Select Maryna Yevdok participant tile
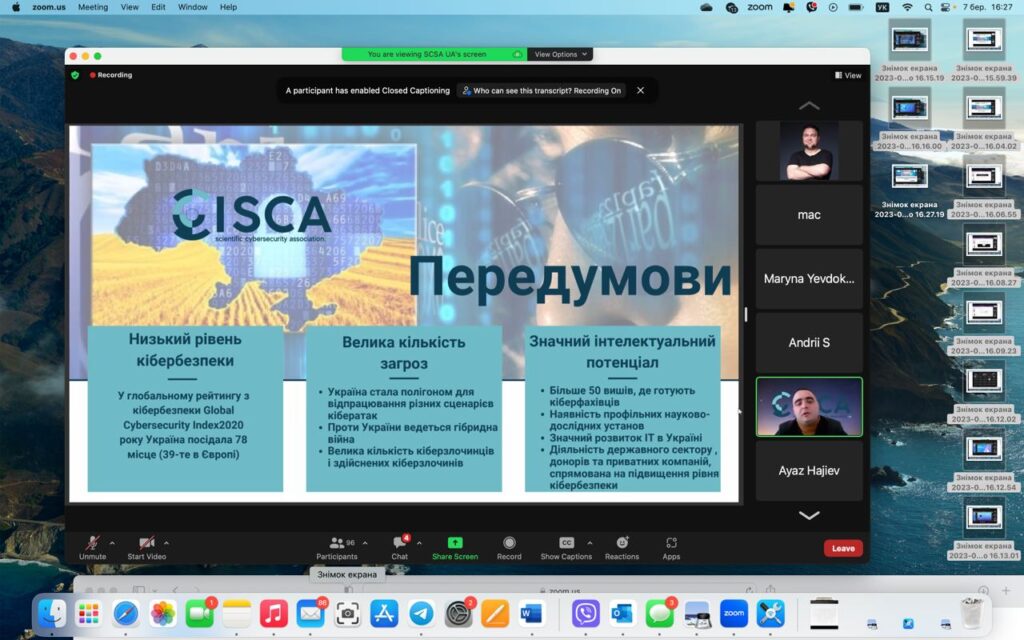 tap(809, 279)
